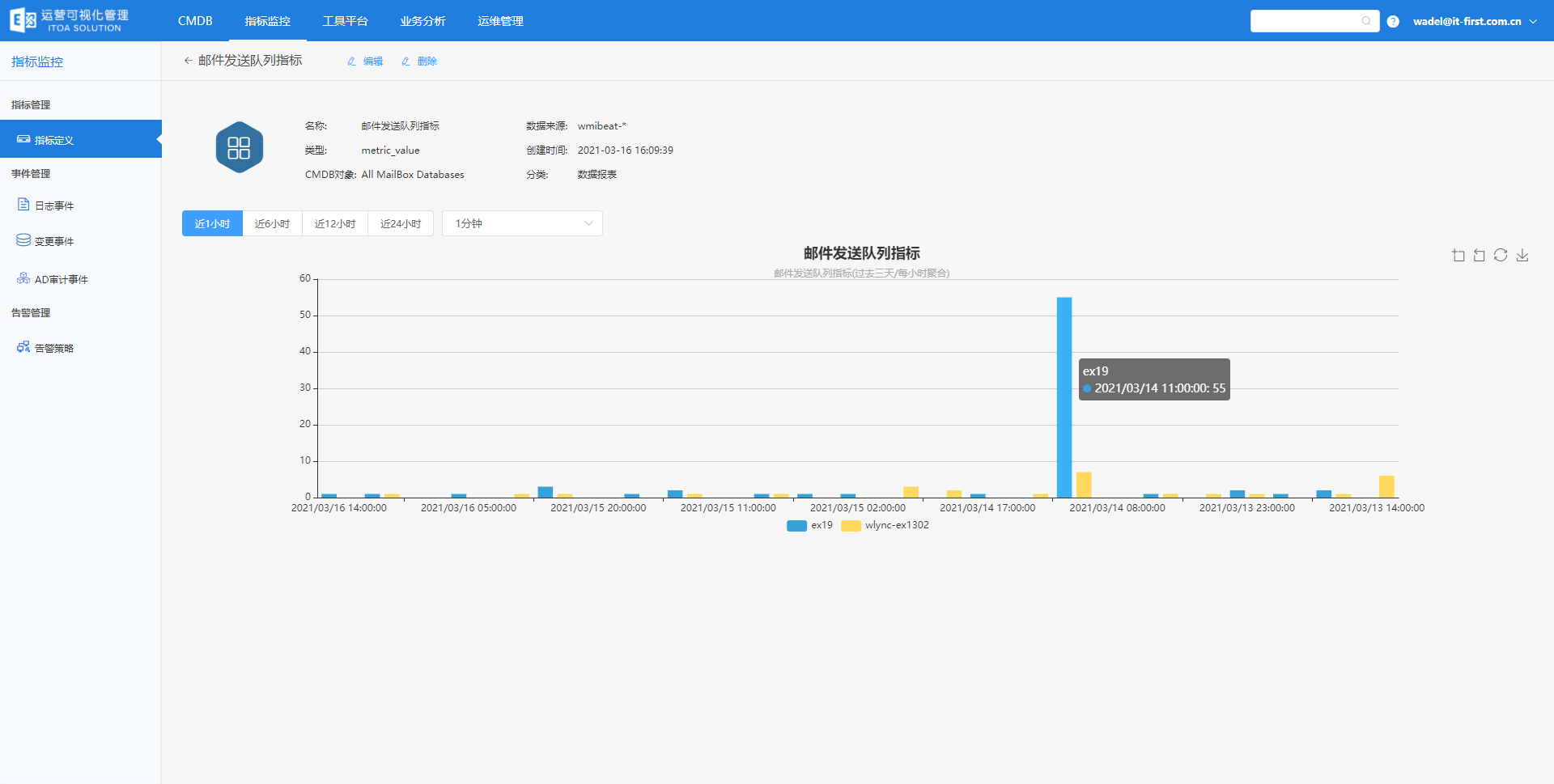
Task: Open the 运维管理 menu
Action: (500, 21)
